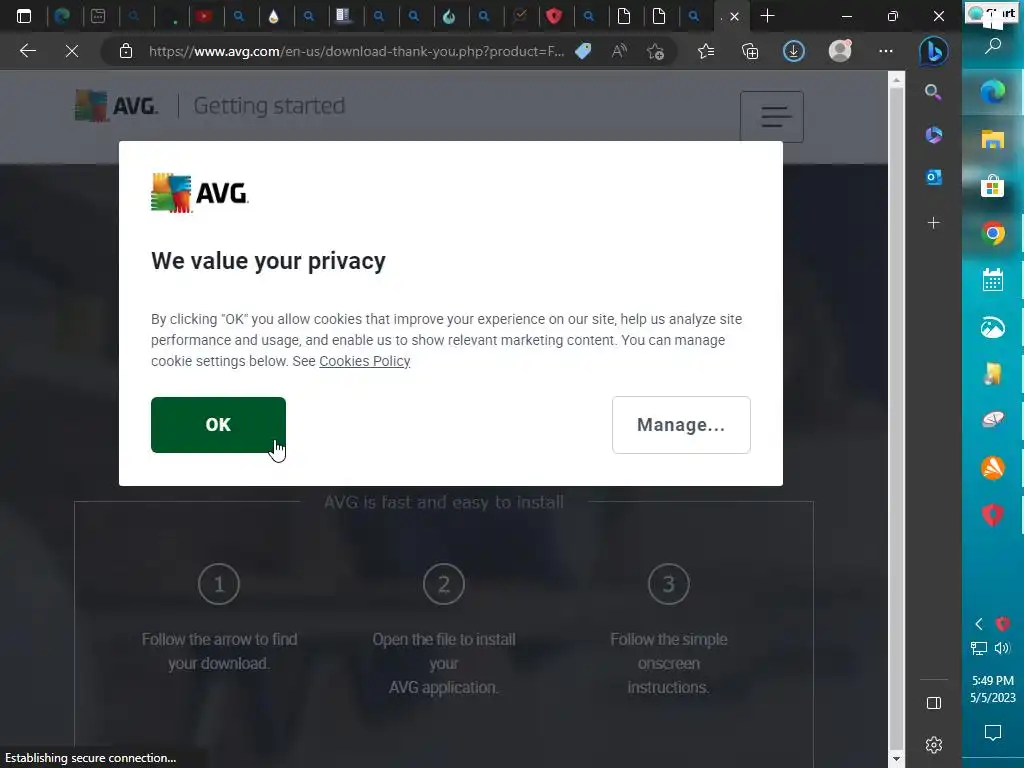Open the Favorites list
The height and width of the screenshot is (768, 1024).
click(x=706, y=51)
